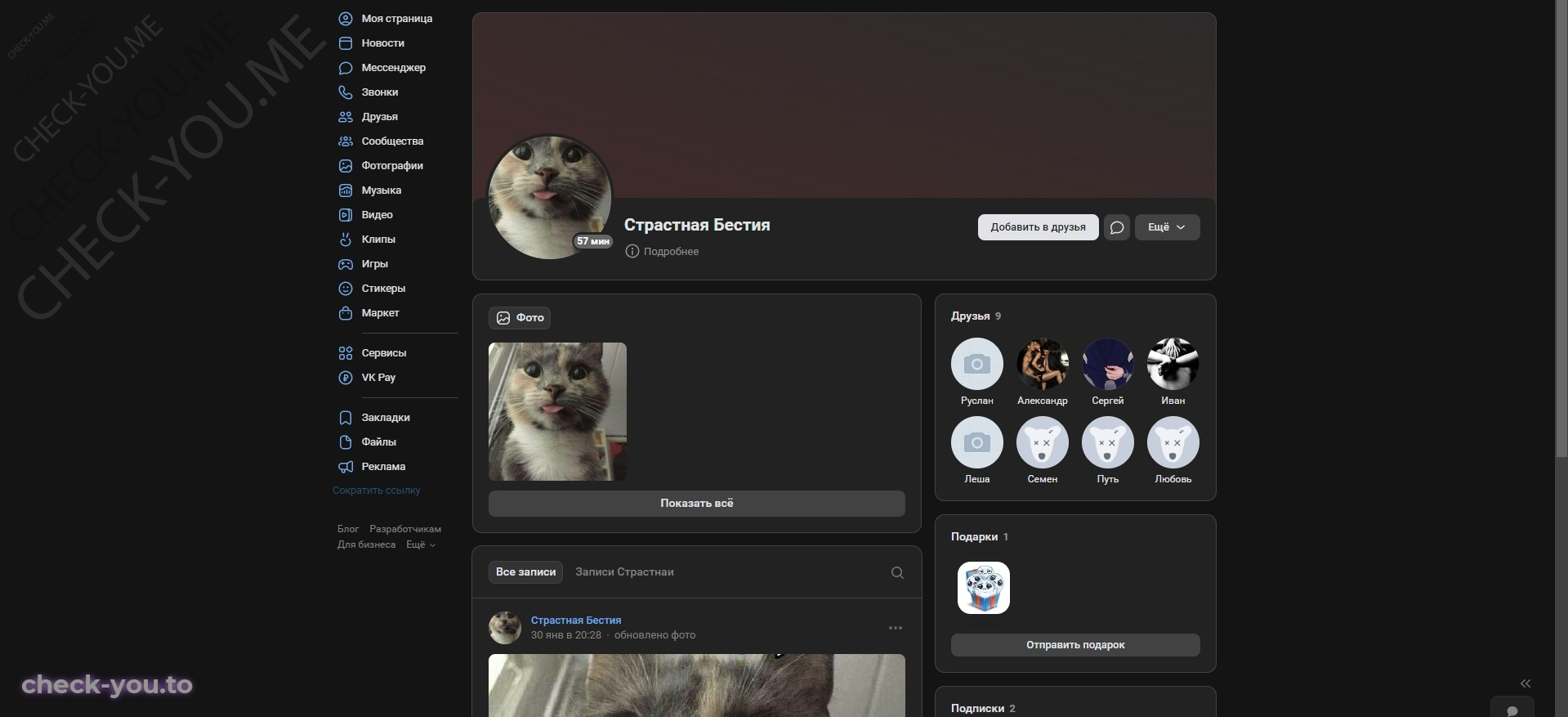Click the post timestamp 30 янв в 20:28
Image resolution: width=1568 pixels, height=717 pixels.
coord(566,635)
